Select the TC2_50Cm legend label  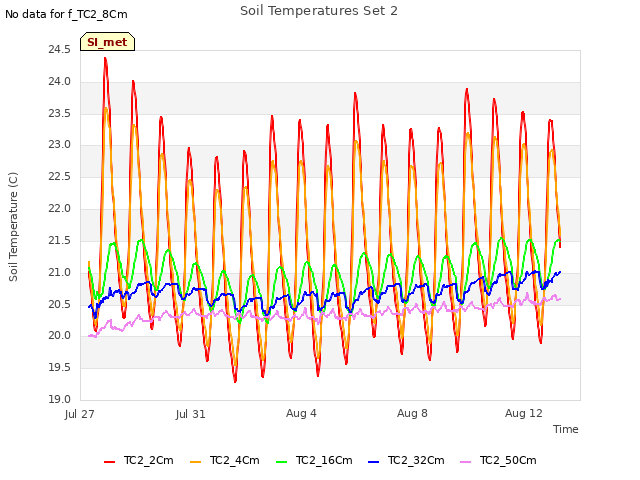(508, 460)
